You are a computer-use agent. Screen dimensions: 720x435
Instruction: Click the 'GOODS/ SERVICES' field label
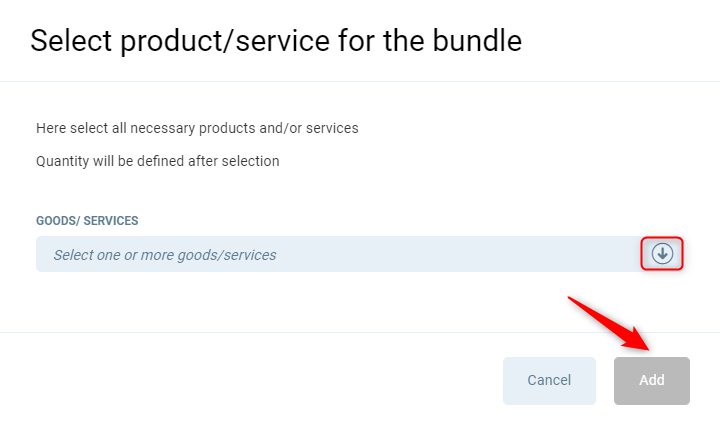87,220
